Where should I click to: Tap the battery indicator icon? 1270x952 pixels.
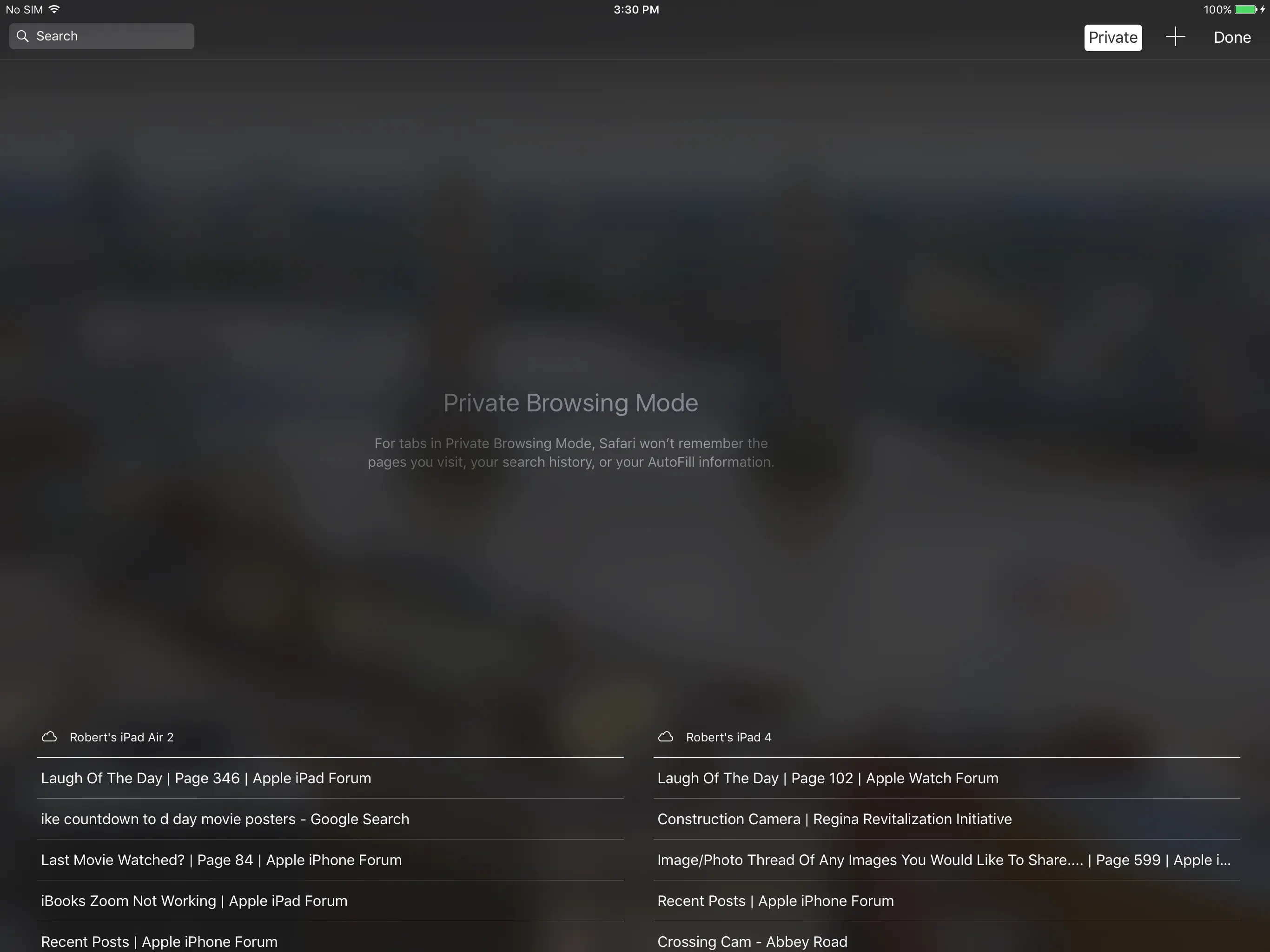[x=1245, y=9]
